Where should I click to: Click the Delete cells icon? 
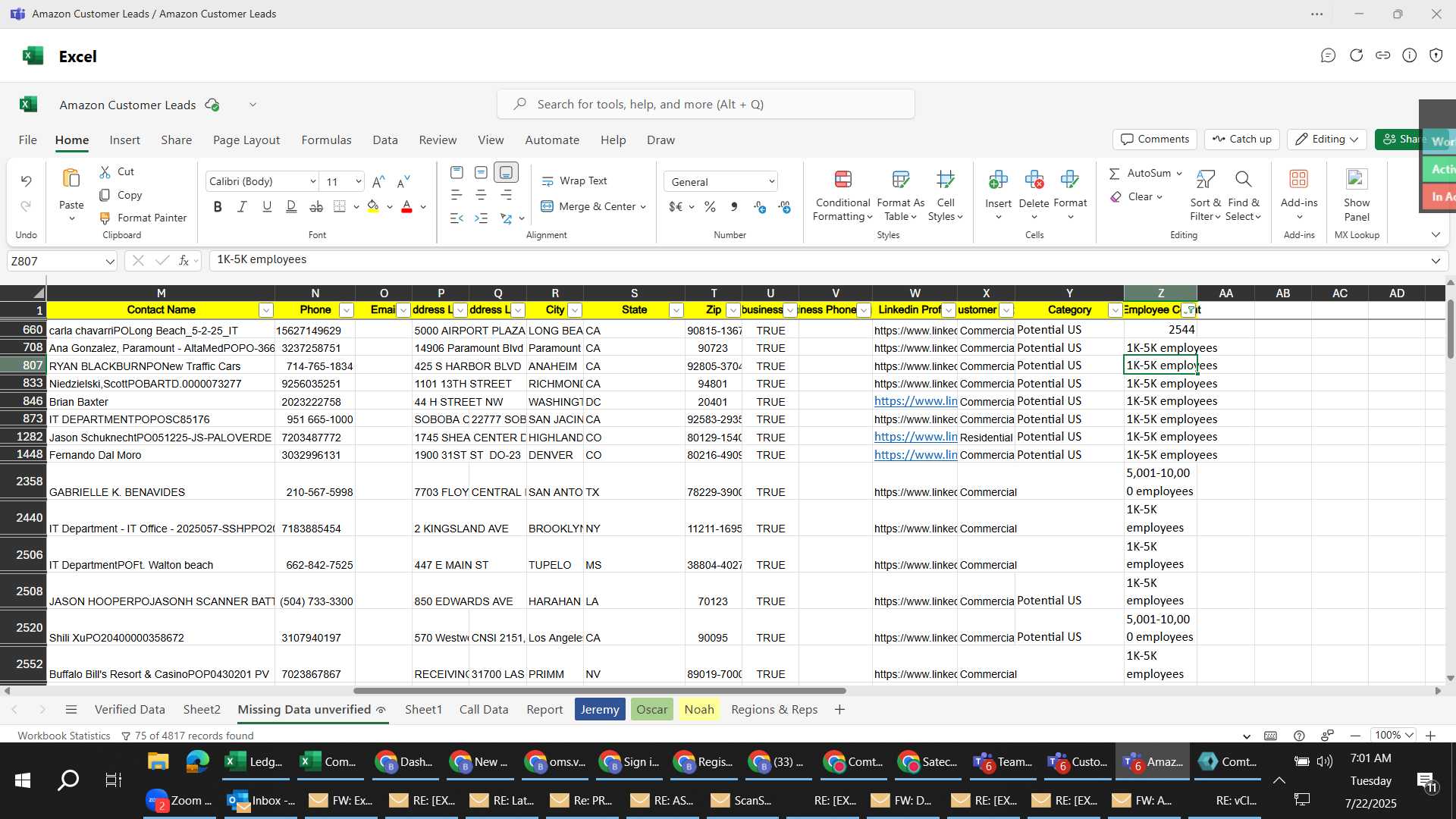coord(1034,180)
